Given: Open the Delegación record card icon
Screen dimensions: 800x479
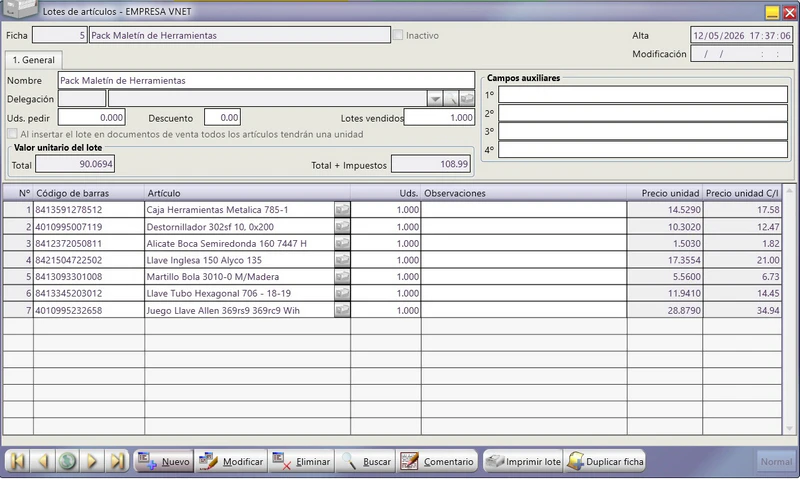Looking at the screenshot, I should click(x=467, y=98).
